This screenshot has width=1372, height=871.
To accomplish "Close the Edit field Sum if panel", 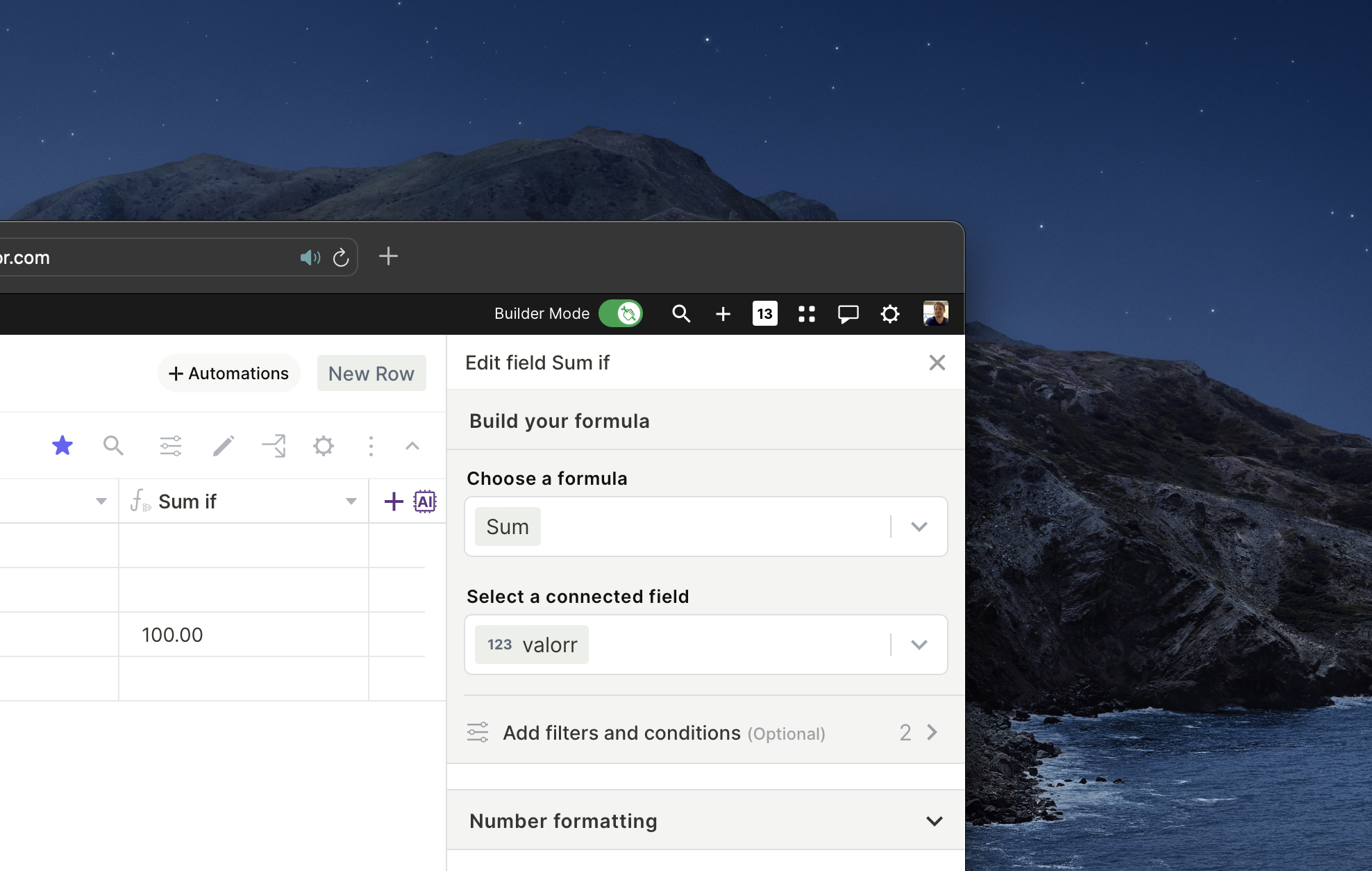I will [937, 363].
